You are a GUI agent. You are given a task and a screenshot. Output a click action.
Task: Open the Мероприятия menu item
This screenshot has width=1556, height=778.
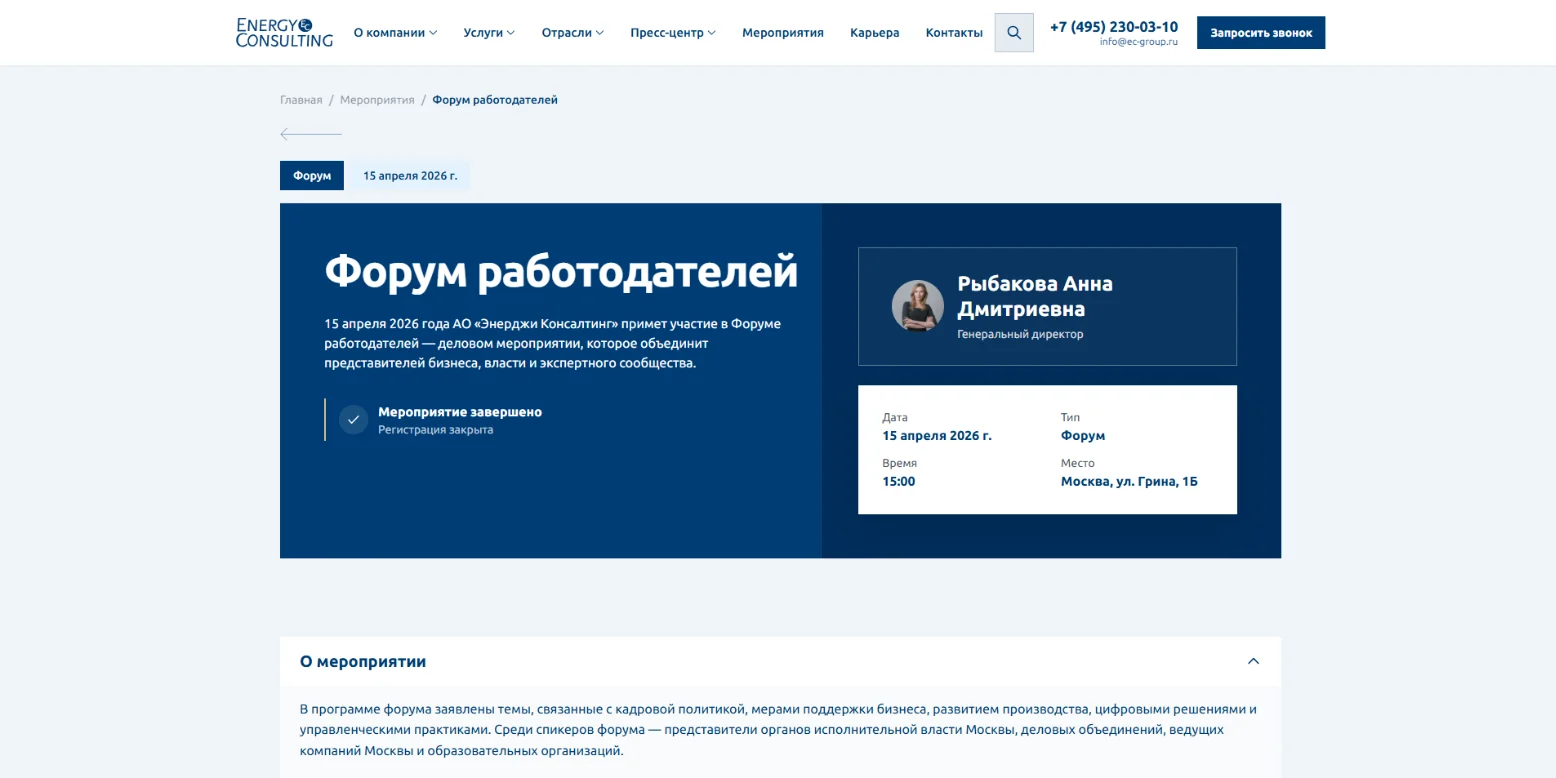(x=783, y=33)
